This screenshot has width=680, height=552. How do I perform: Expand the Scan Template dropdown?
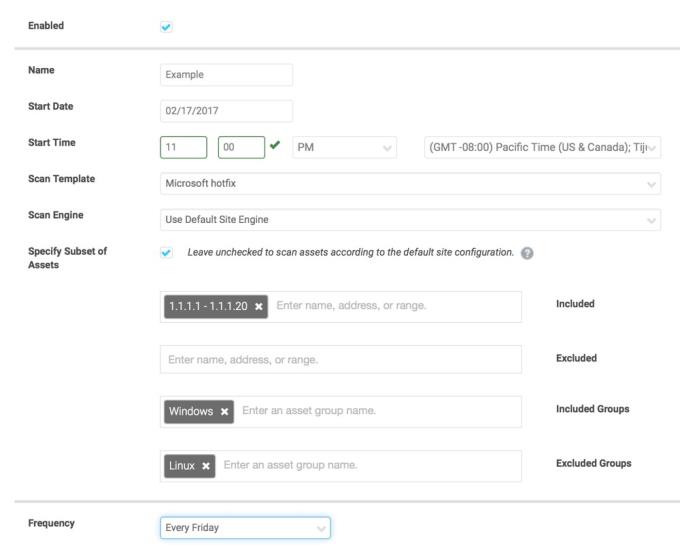pos(410,184)
